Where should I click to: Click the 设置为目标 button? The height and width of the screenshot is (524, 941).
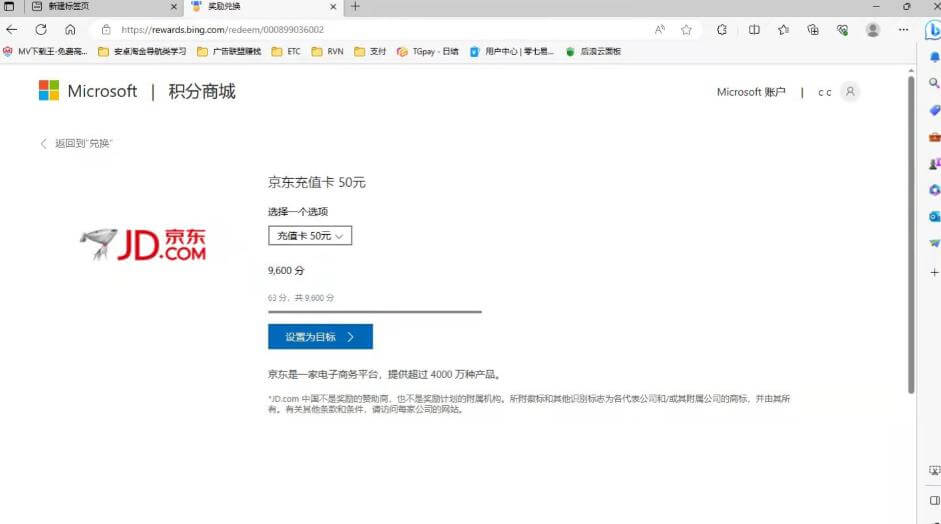[x=320, y=337]
